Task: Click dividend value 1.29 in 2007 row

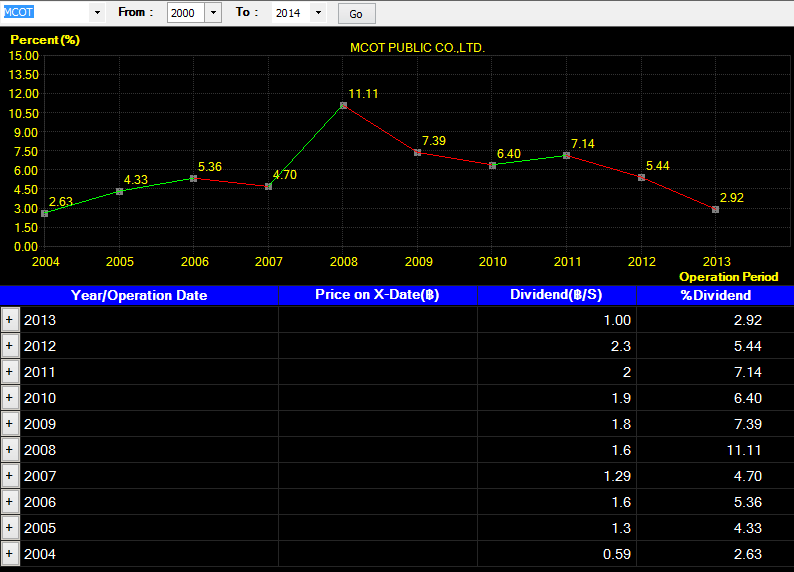Action: pyautogui.click(x=617, y=476)
